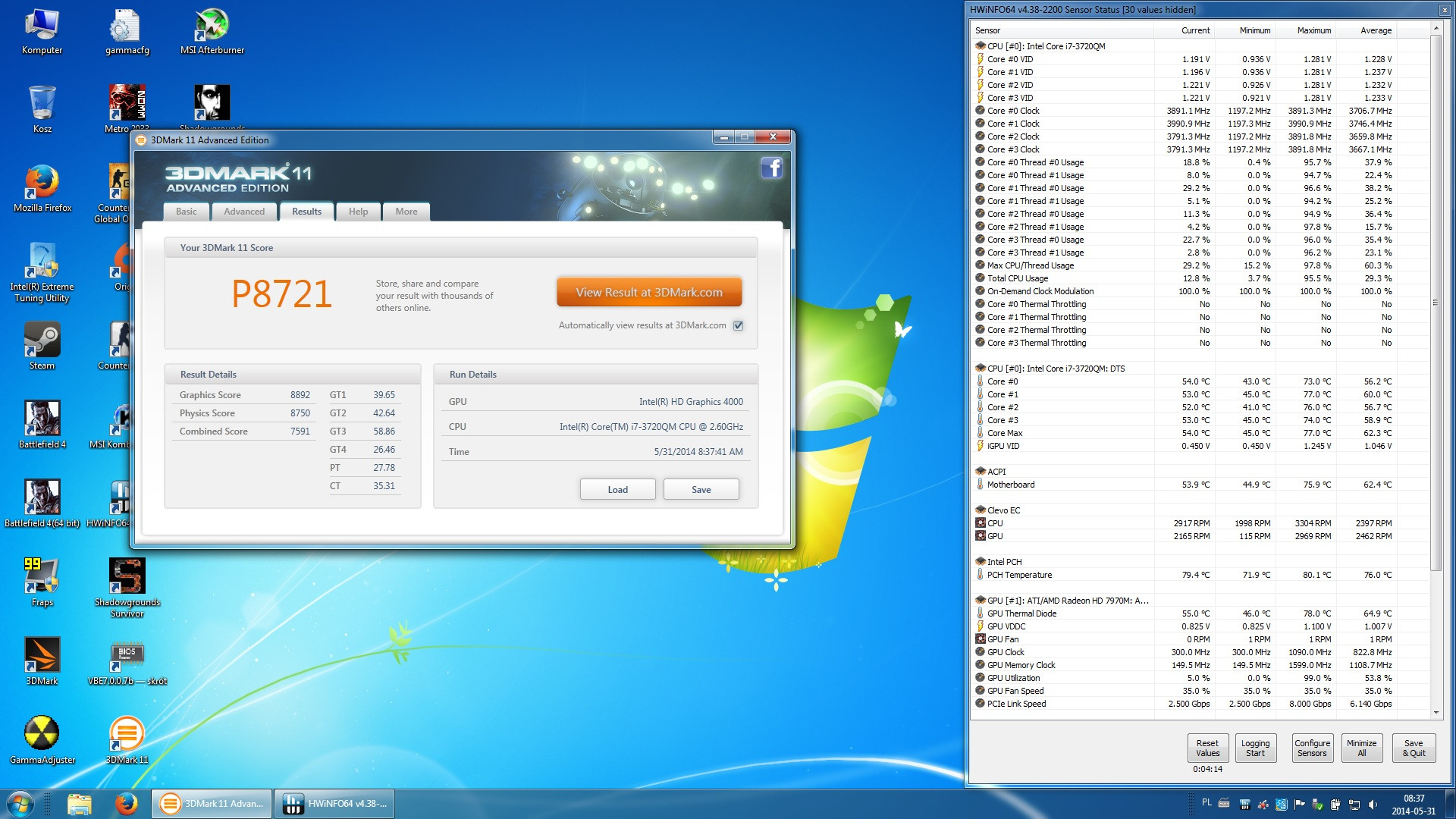
Task: Click the Maximum column header
Action: (1305, 30)
